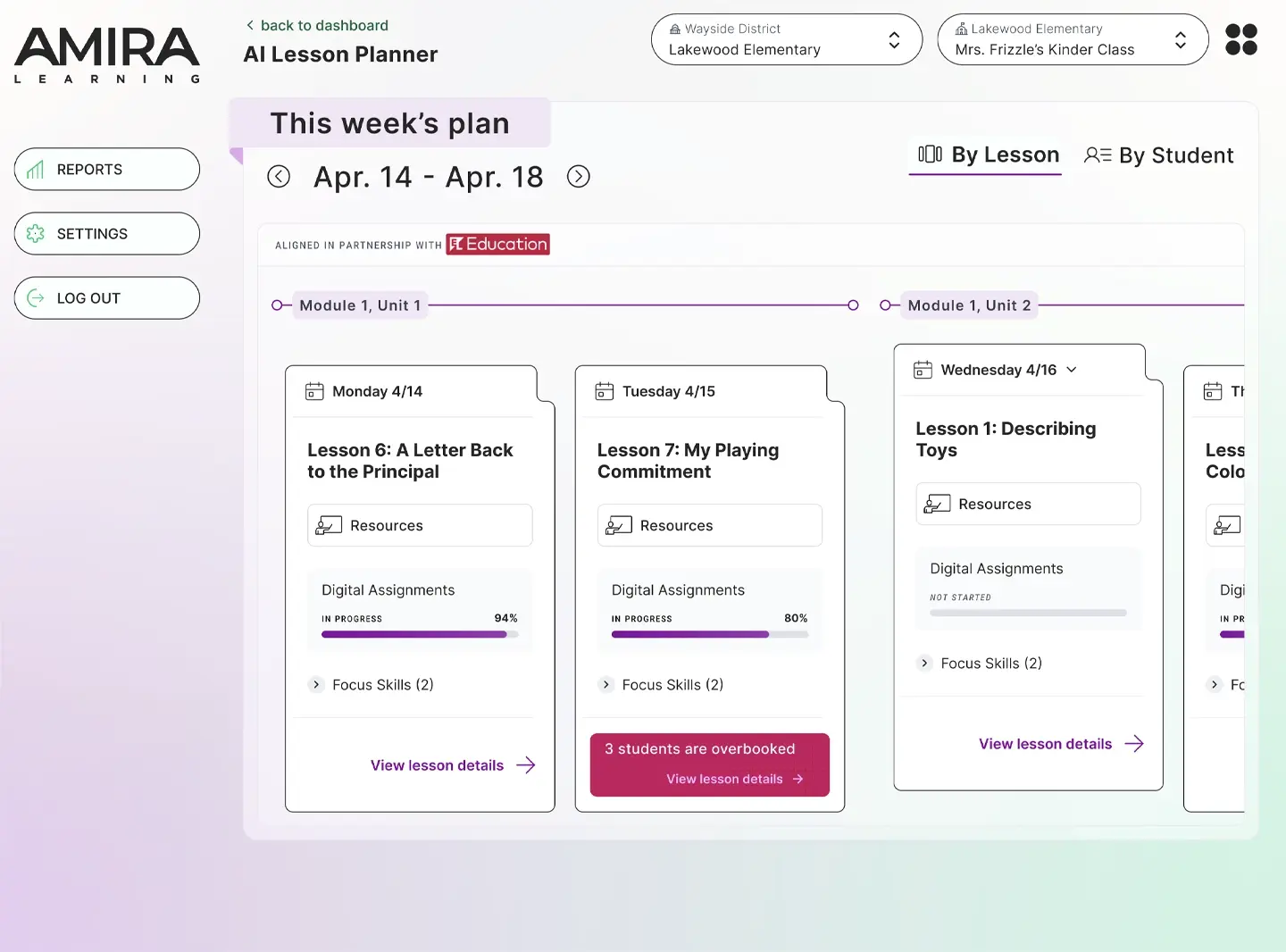Screen dimensions: 1286x952
Task: Advance to the next week with right arrow
Action: click(x=579, y=176)
